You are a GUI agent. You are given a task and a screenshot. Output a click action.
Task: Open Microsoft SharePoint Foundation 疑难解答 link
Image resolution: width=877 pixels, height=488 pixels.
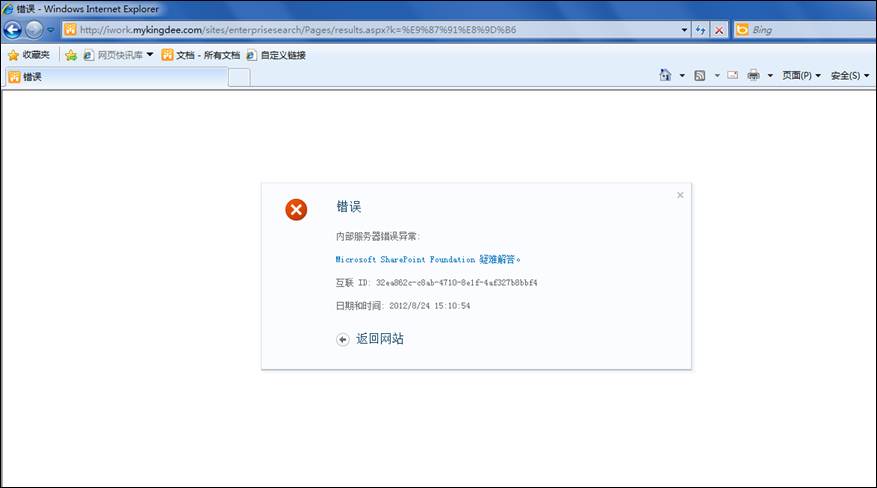pyautogui.click(x=428, y=259)
